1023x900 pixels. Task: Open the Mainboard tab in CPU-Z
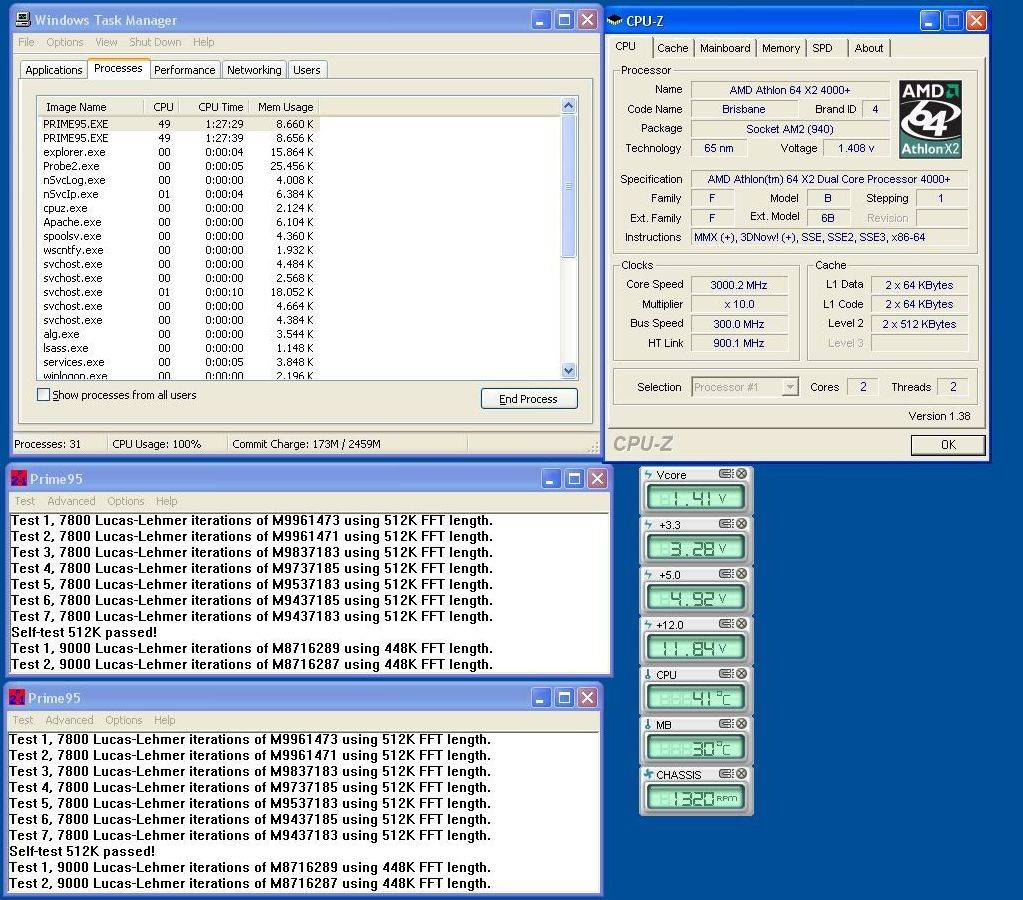[725, 48]
